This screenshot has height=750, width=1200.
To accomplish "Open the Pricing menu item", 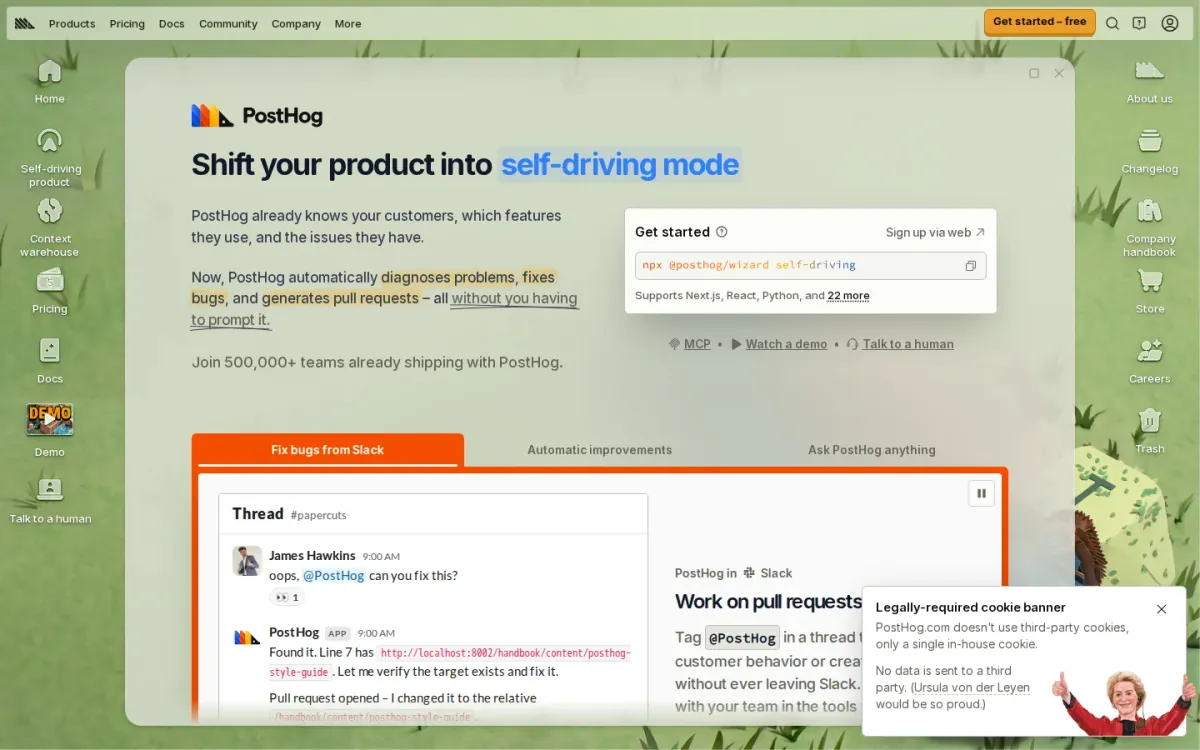I will (127, 23).
